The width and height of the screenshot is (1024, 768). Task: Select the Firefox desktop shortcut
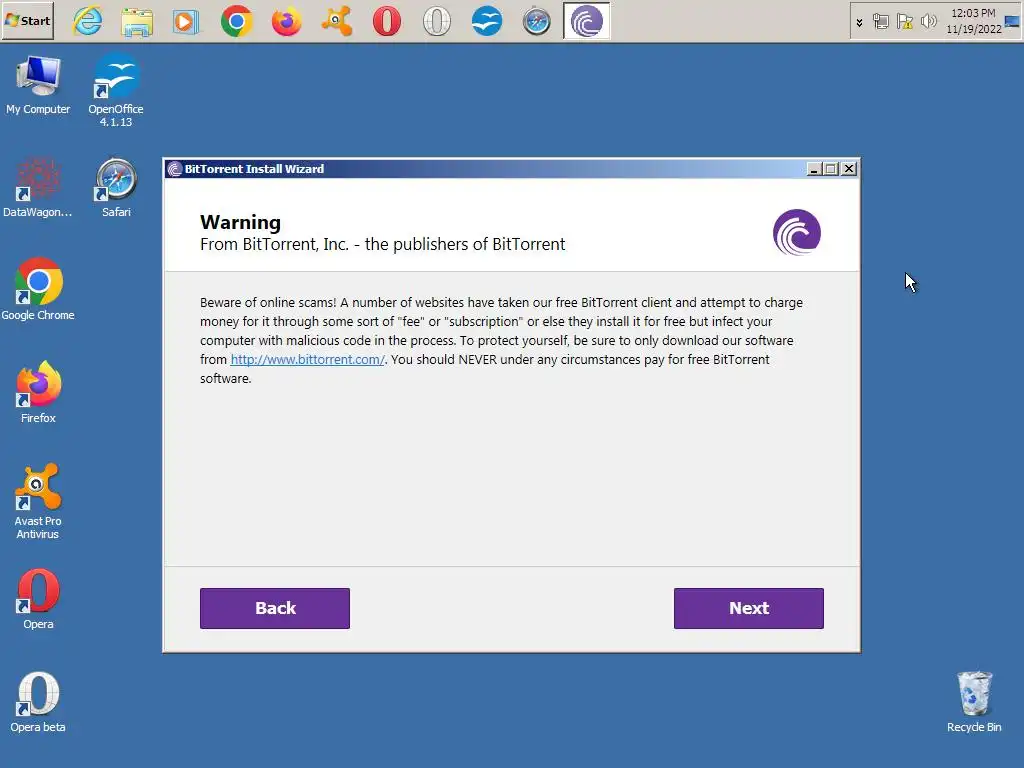click(x=38, y=392)
